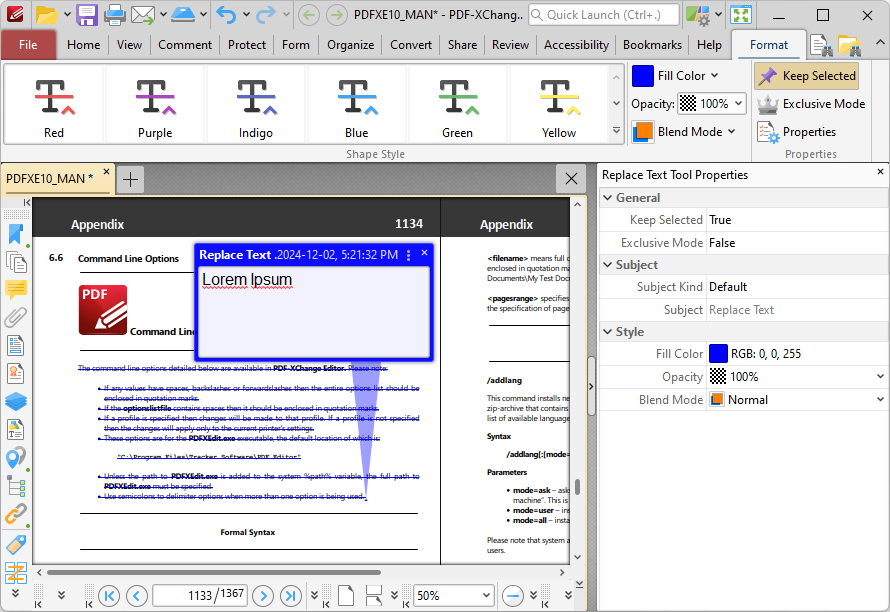This screenshot has width=890, height=612.
Task: Go to the previous page
Action: (136, 596)
